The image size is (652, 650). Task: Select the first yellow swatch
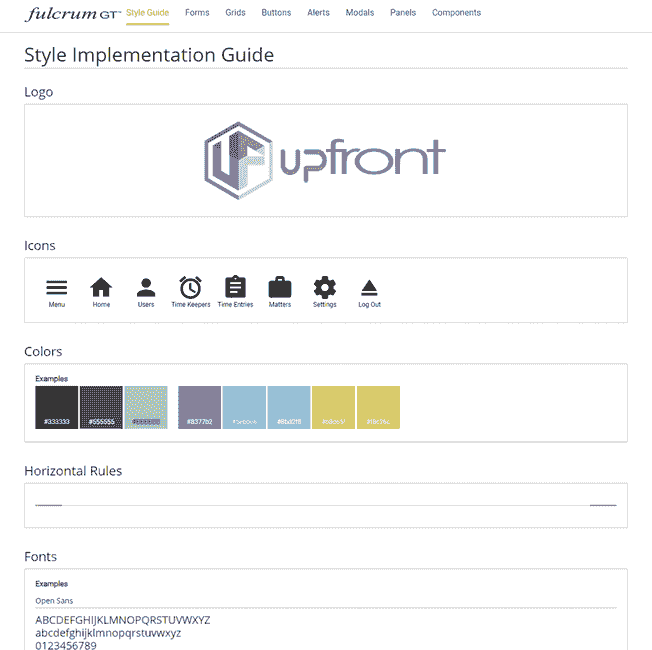(x=333, y=408)
